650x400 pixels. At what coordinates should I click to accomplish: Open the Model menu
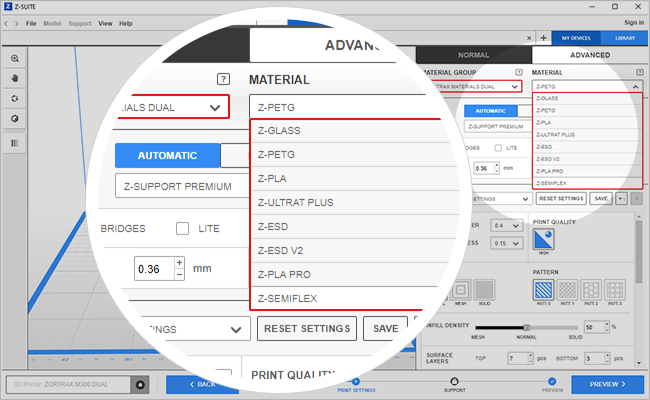coord(52,24)
